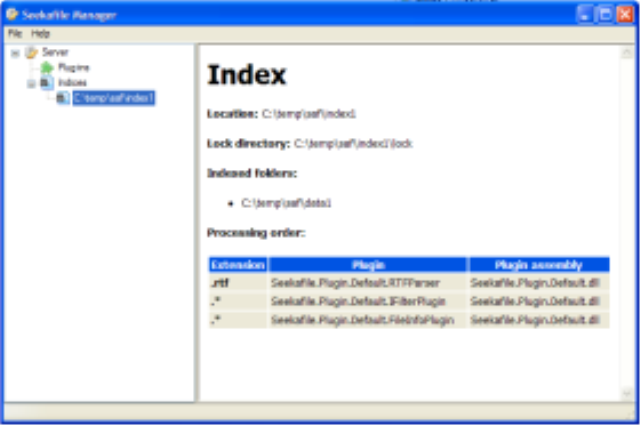Maximize the Seekafile Manager window
This screenshot has height=425, width=640.
pos(604,15)
